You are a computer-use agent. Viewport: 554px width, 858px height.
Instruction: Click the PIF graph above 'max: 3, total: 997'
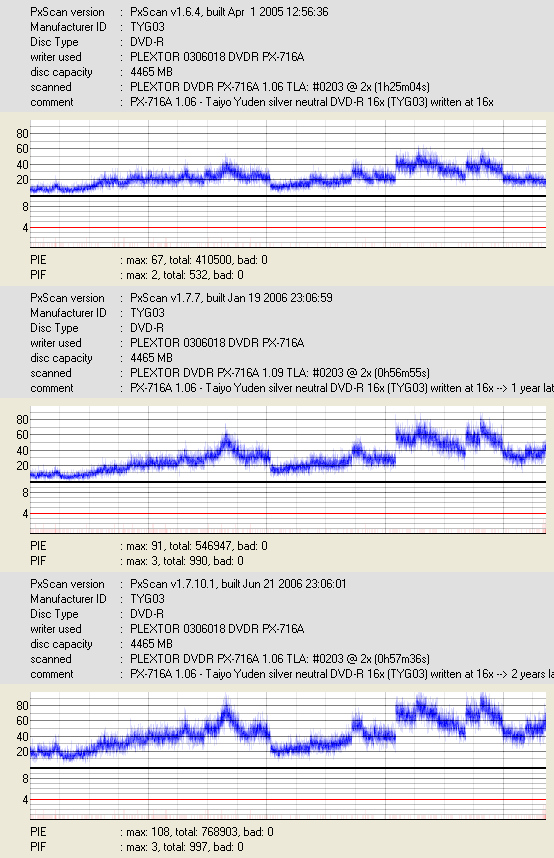[x=288, y=795]
